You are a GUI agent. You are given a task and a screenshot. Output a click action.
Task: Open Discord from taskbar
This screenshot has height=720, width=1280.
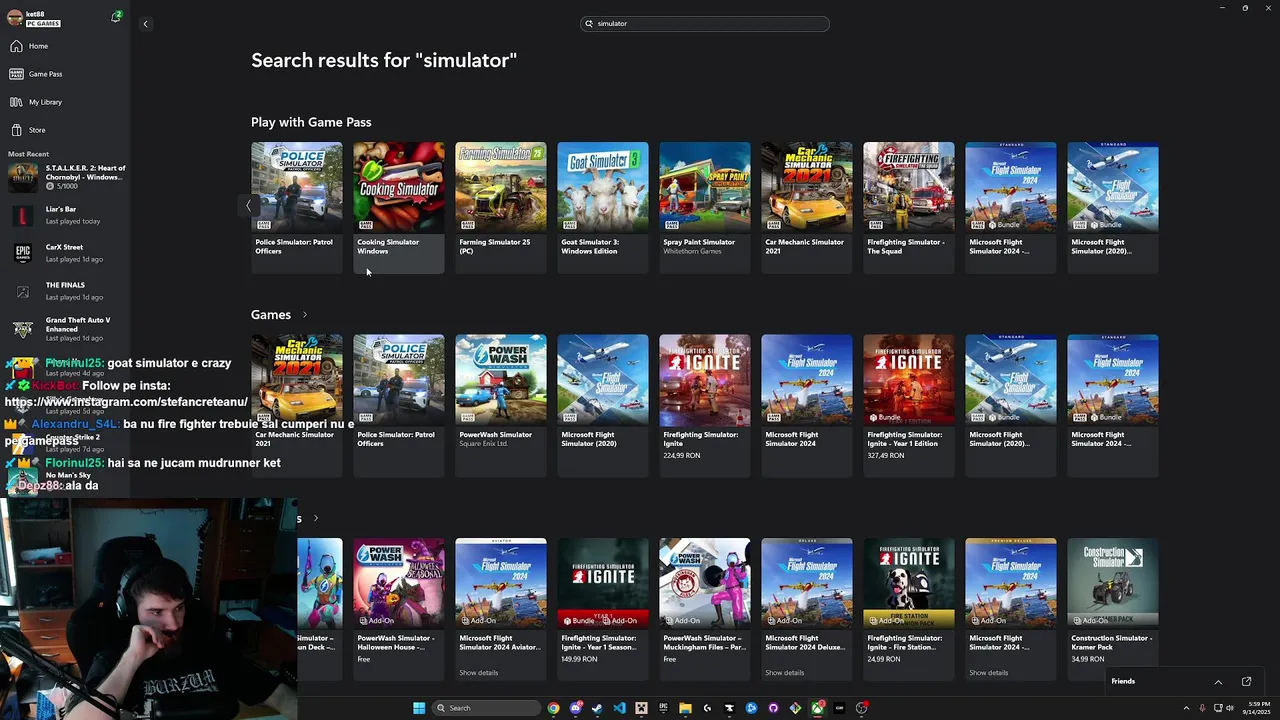coord(576,708)
